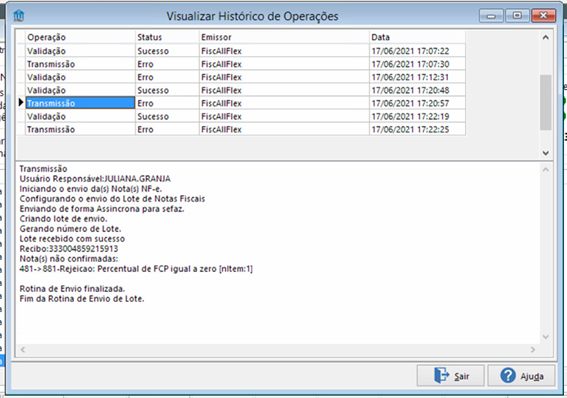The image size is (567, 398).
Task: Click Configurando o envio do Lote line
Action: pos(112,199)
